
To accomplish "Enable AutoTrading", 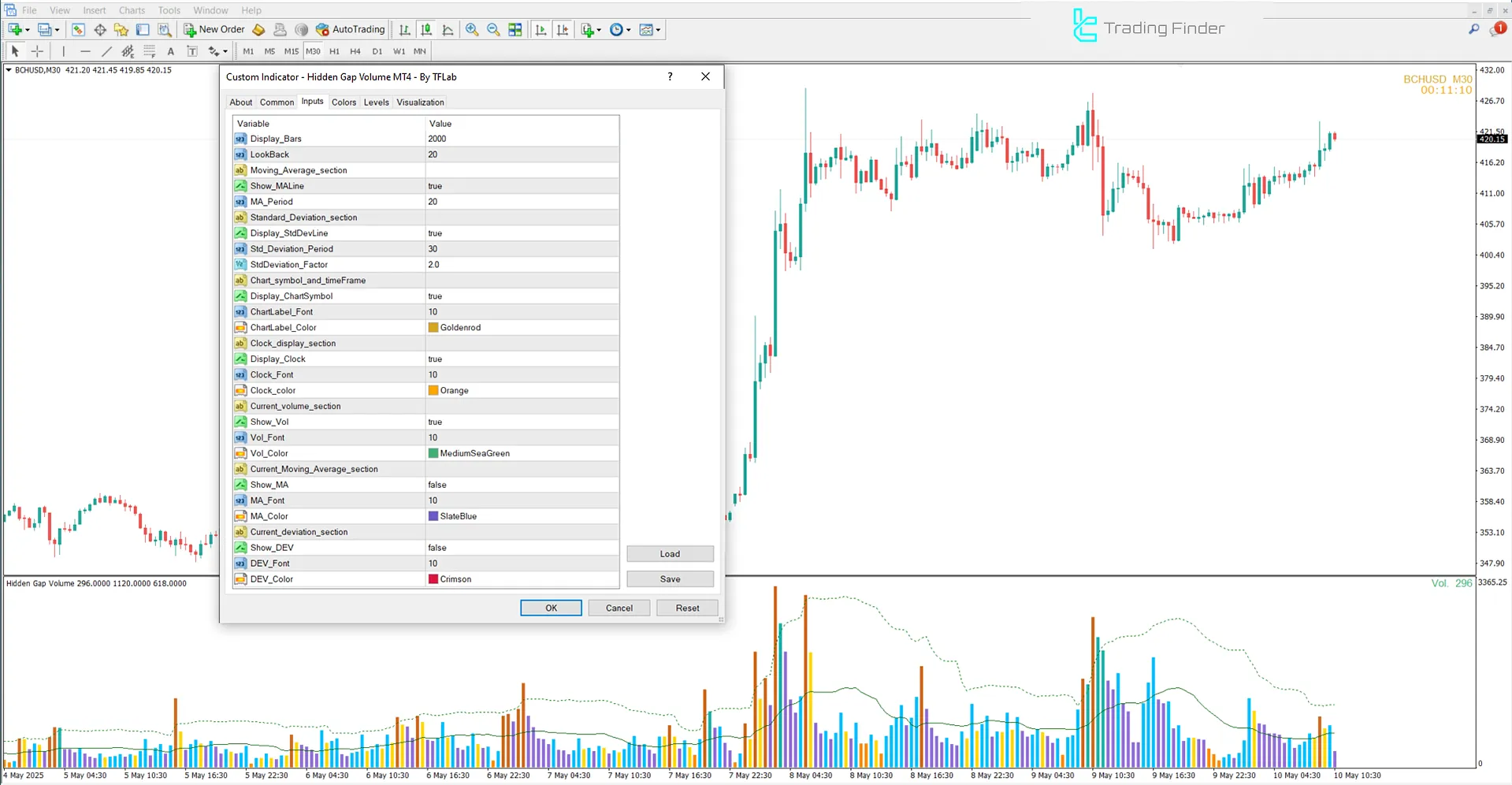I will pyautogui.click(x=350, y=29).
